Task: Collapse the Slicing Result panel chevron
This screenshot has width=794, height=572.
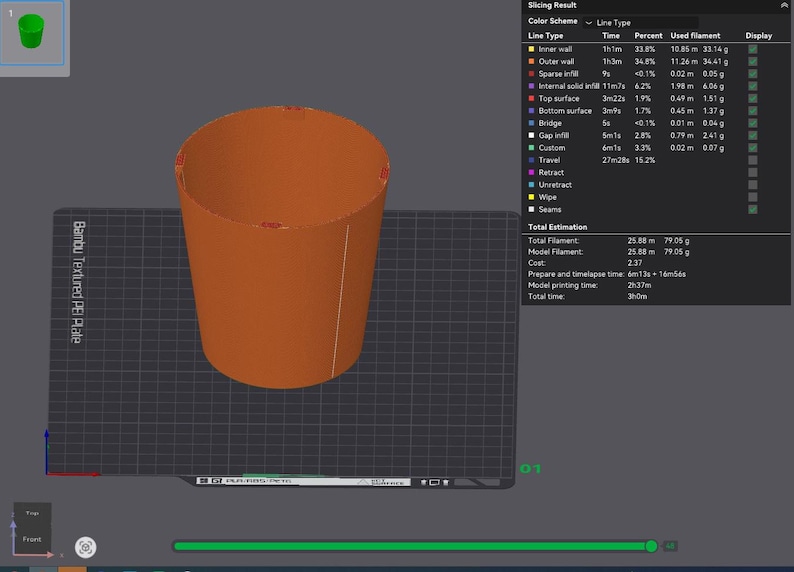Action: [784, 5]
